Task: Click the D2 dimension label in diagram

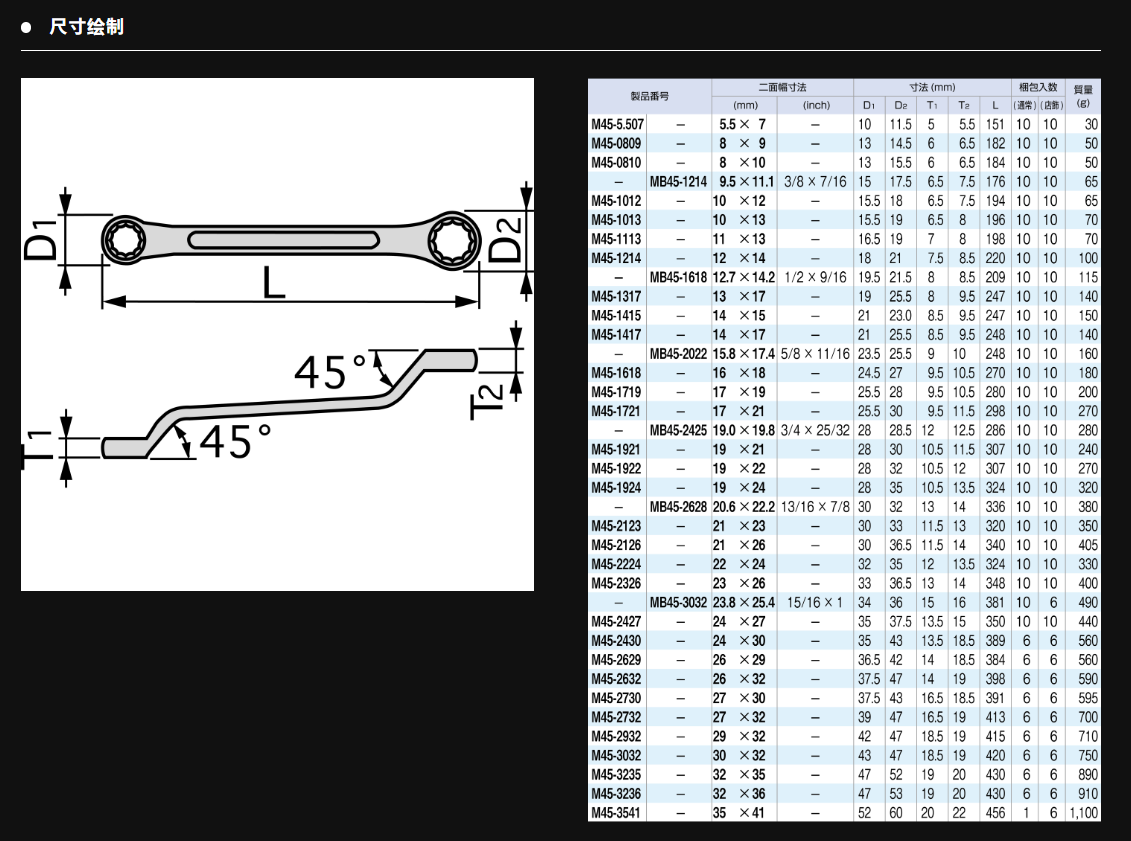Action: pos(507,240)
